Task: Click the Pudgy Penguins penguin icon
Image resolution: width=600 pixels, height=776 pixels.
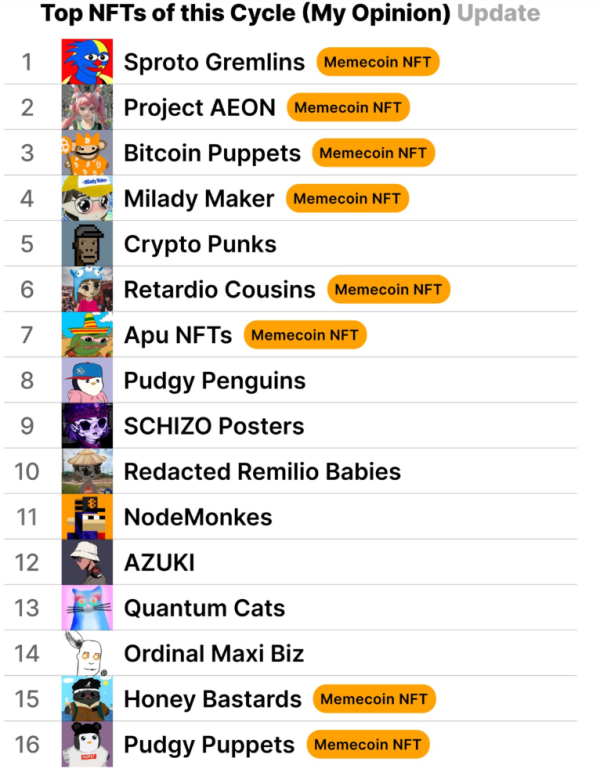Action: tap(87, 381)
